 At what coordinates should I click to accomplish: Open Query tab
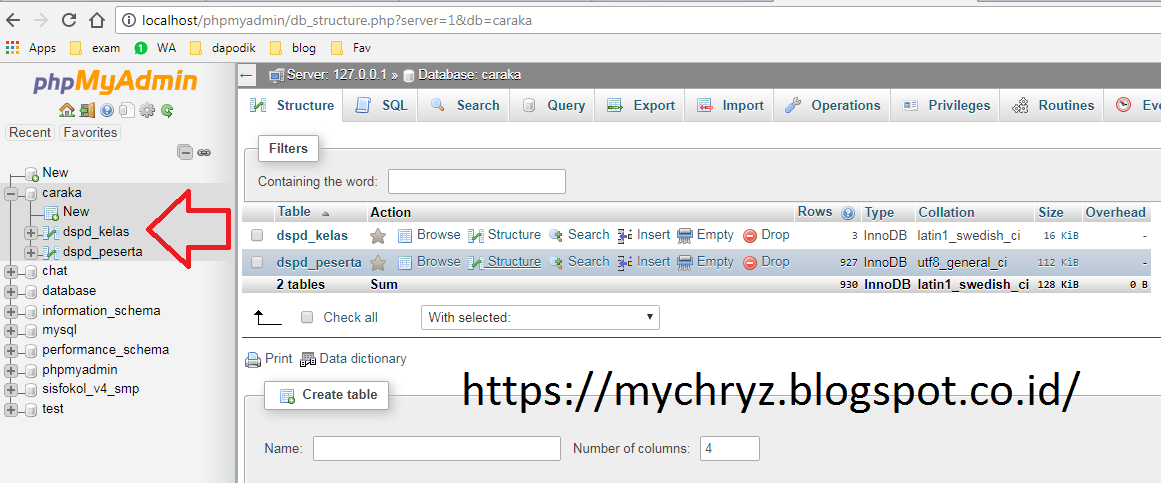coord(552,106)
